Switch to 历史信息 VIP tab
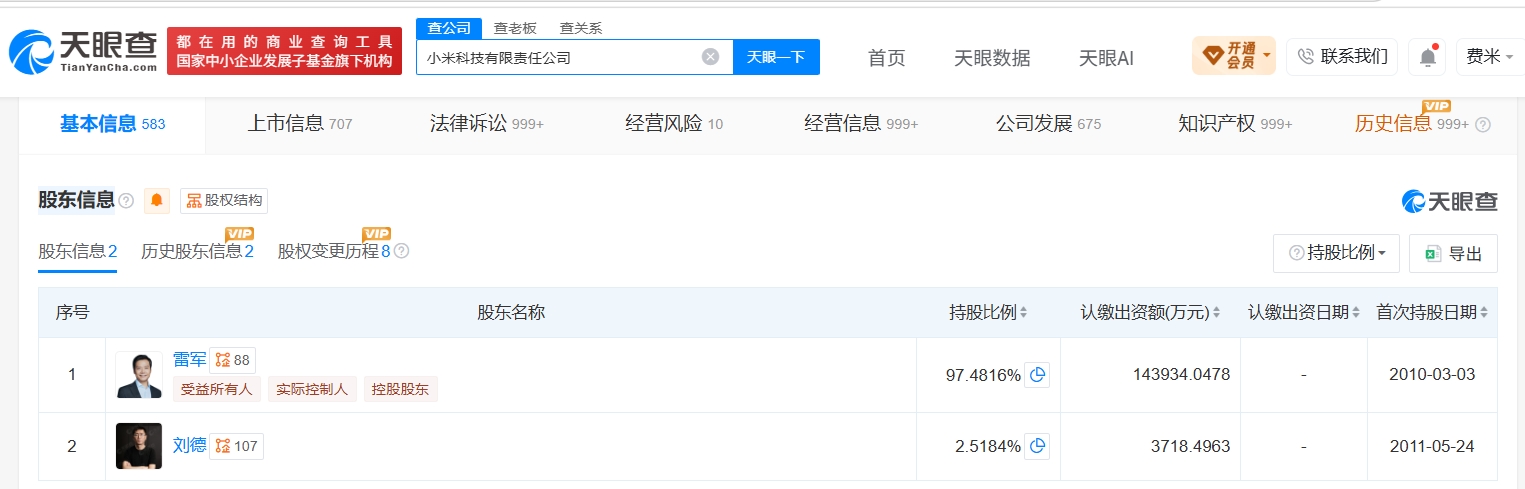Screen dimensions: 1525x489 tap(1412, 125)
